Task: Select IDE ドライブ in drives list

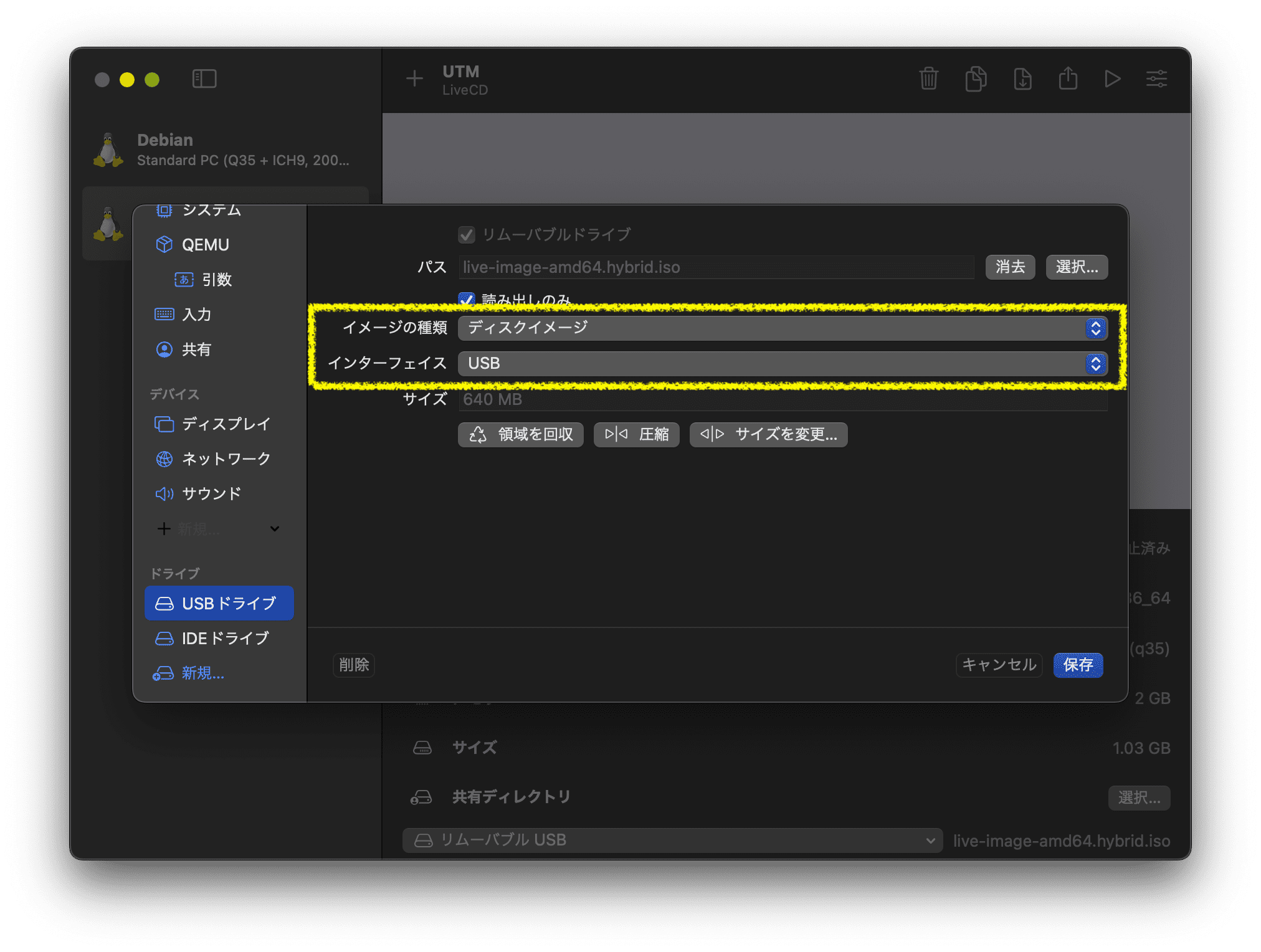Action: point(219,639)
